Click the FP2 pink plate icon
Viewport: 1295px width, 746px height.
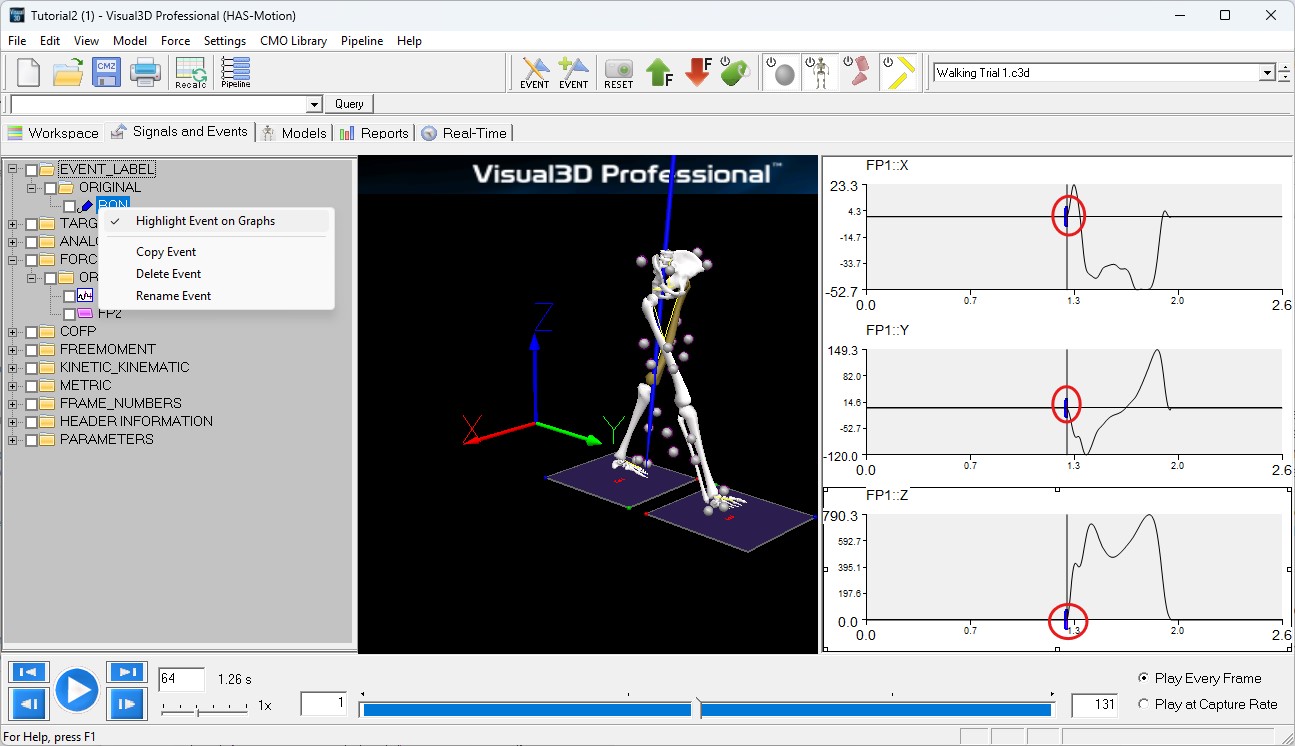click(85, 314)
